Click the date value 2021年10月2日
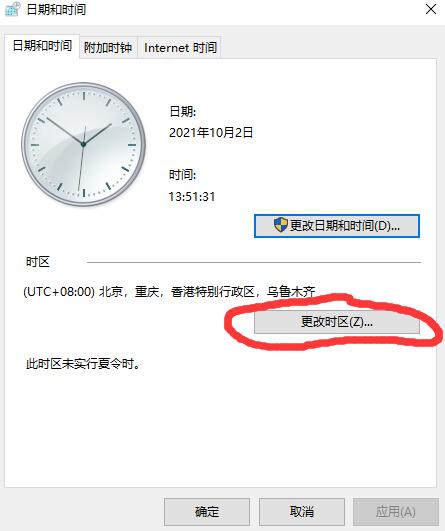Screen dimensions: 445x531 coord(211,132)
